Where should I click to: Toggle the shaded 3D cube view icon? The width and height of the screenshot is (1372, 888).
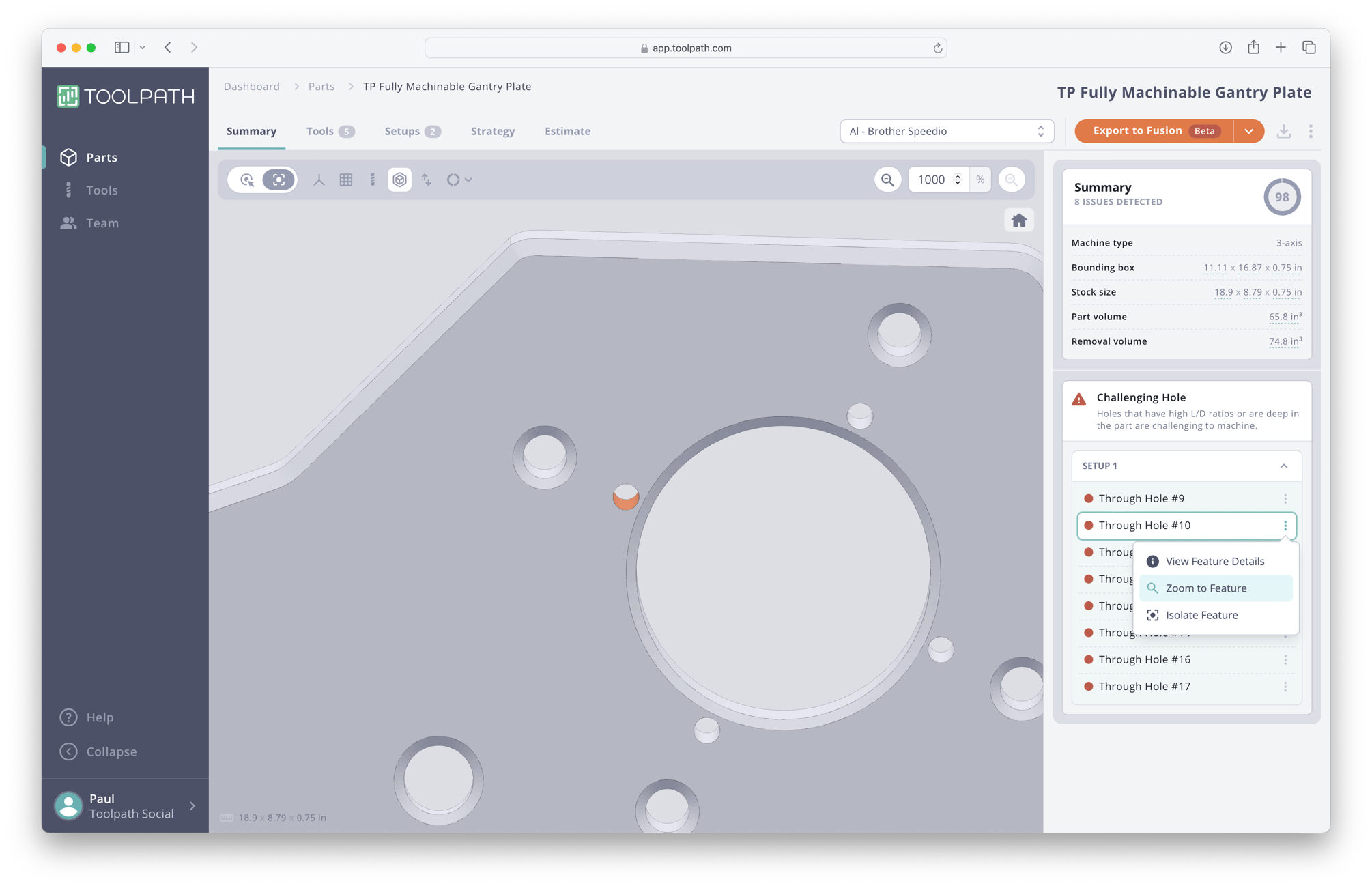tap(399, 180)
